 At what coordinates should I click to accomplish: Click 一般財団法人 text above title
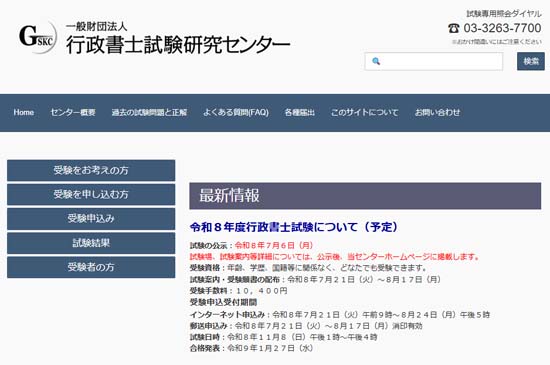click(x=96, y=26)
